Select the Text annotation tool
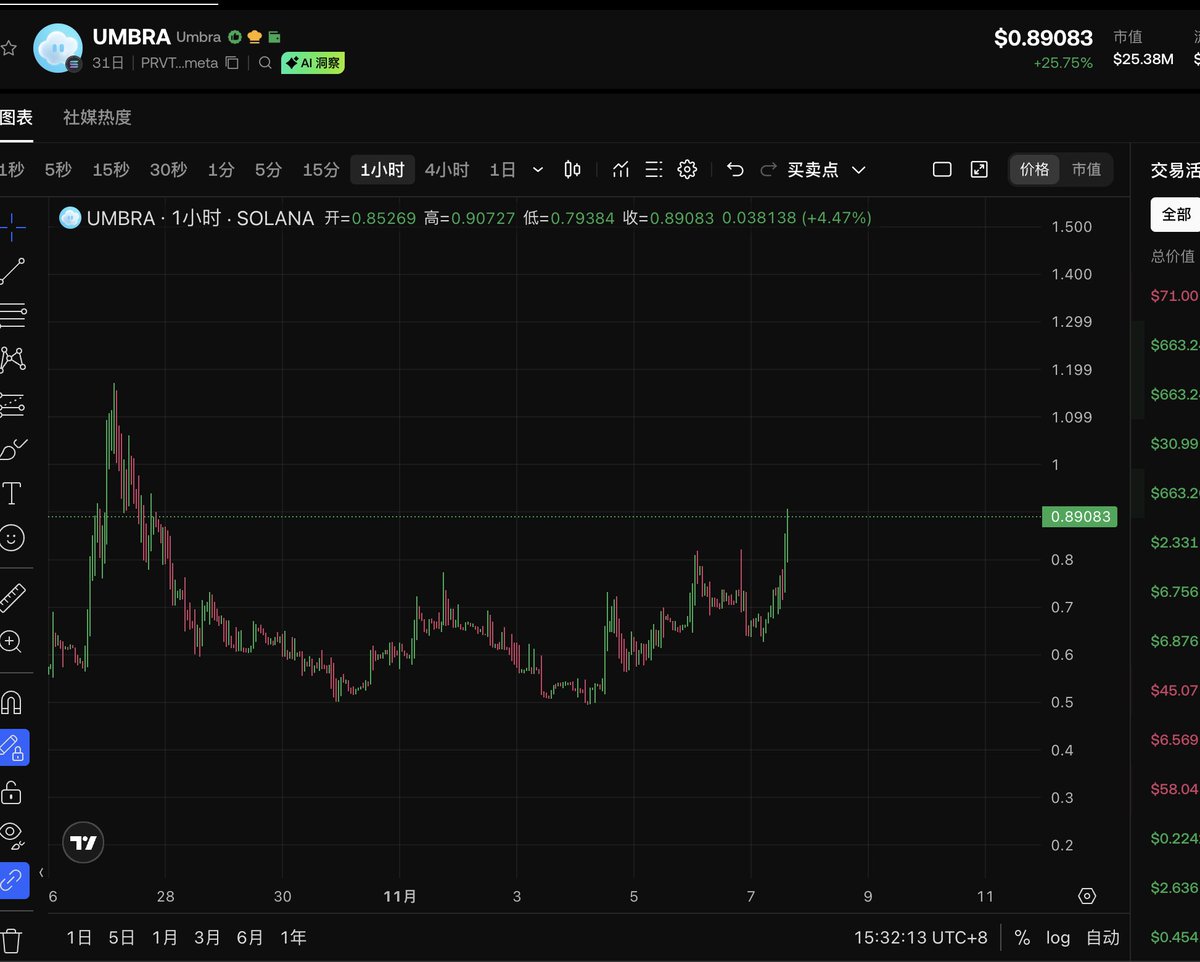1200x962 pixels. tap(12, 493)
